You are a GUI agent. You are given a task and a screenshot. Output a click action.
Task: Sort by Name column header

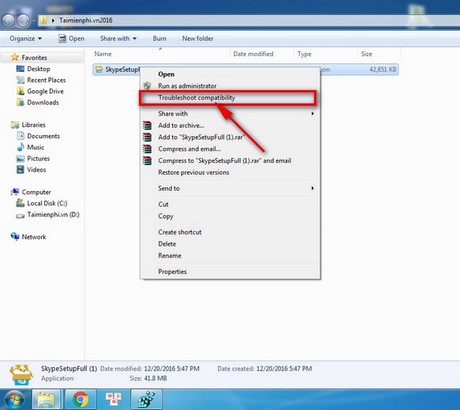point(103,54)
